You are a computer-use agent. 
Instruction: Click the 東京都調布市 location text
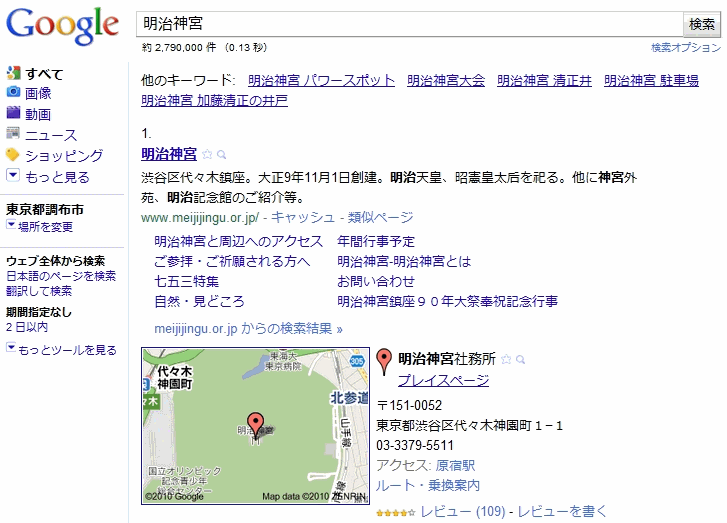45,210
